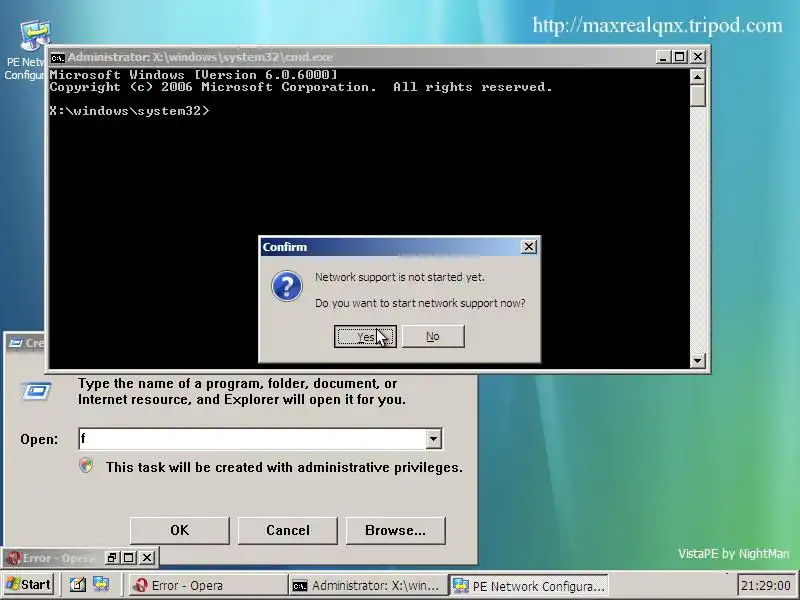
Task: Close the minimized Error - Opera window
Action: (147, 558)
